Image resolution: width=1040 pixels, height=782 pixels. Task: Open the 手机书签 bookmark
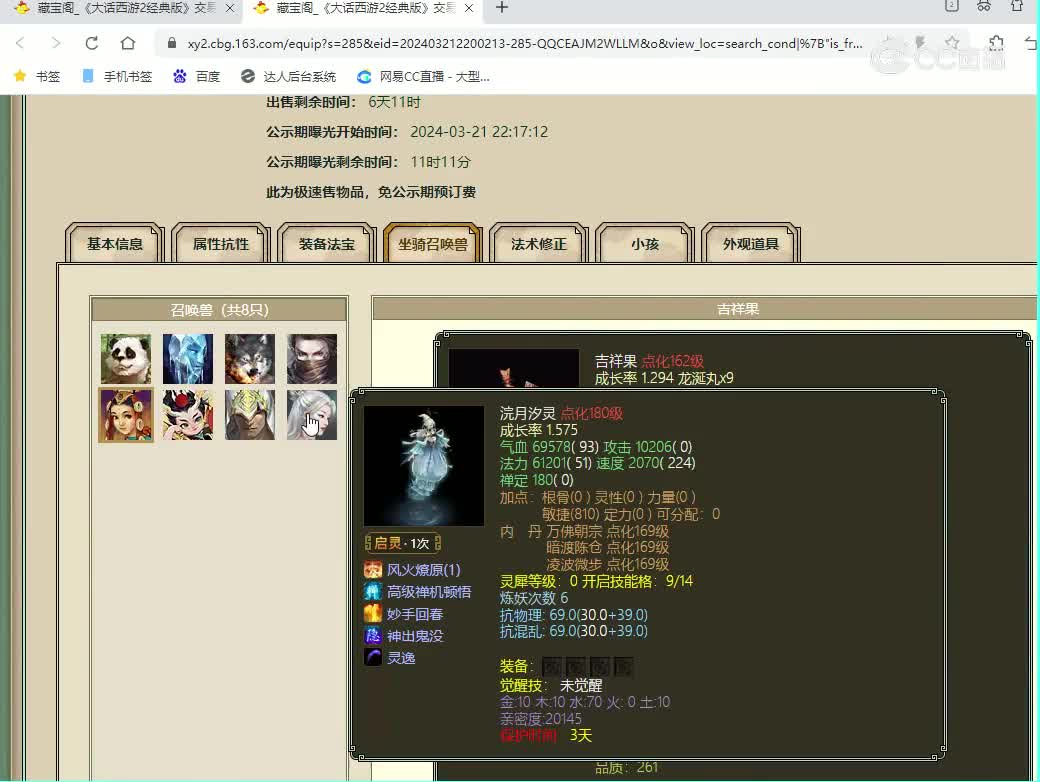click(x=117, y=76)
